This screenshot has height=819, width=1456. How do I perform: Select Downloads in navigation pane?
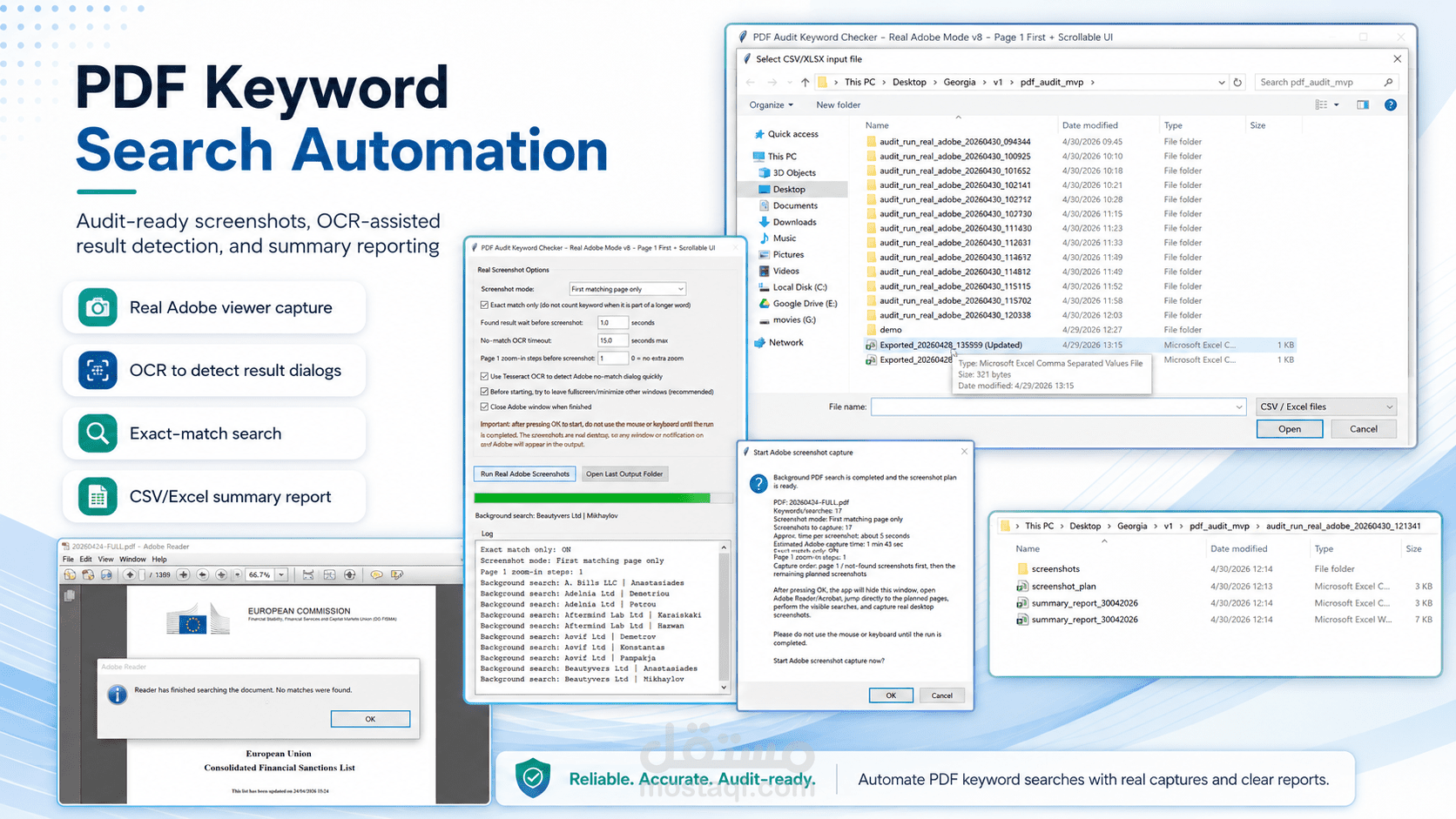[x=788, y=222]
